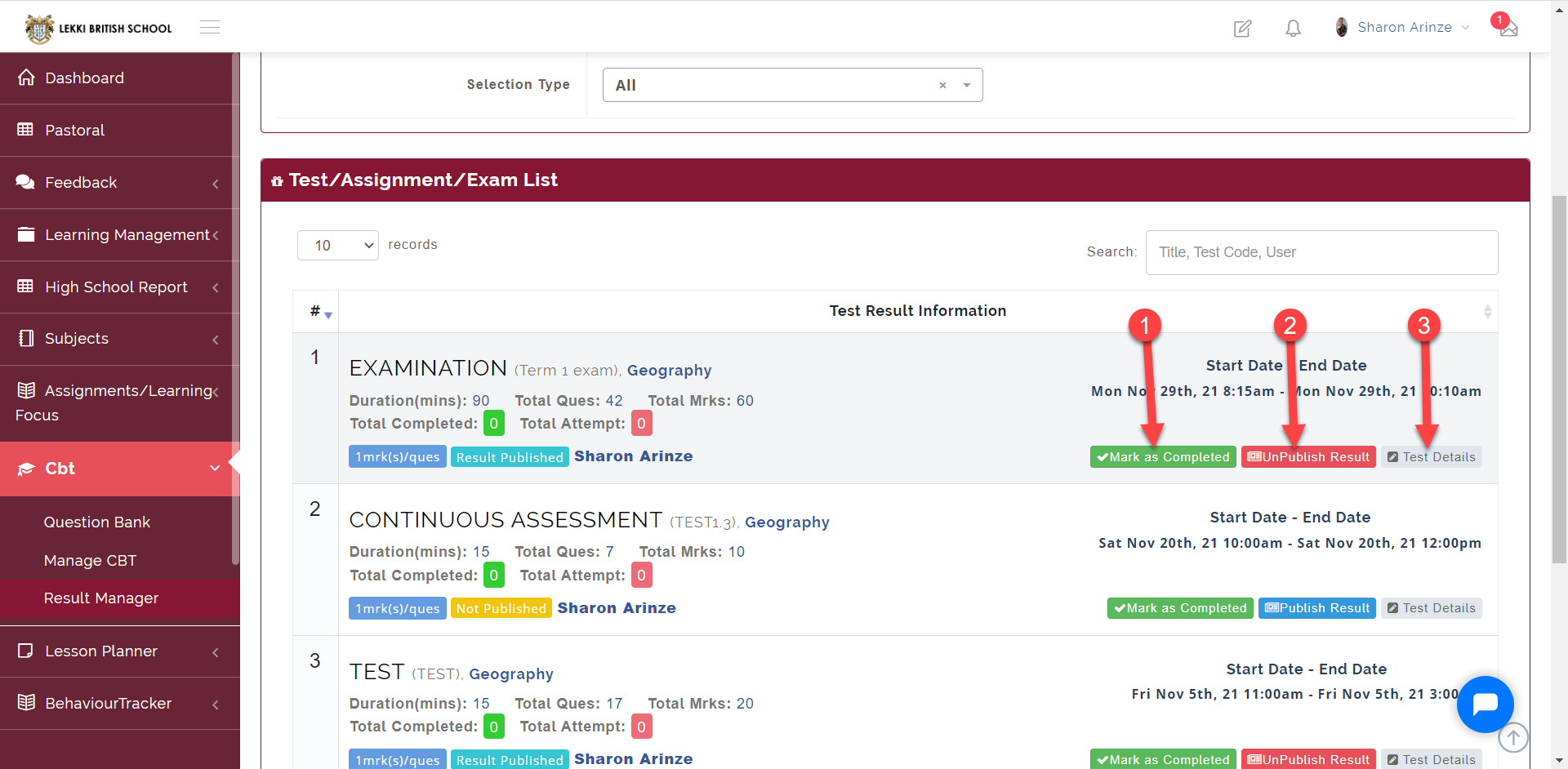Image resolution: width=1568 pixels, height=769 pixels.
Task: UnPublish Result for EXAMINATION row
Action: coord(1308,457)
